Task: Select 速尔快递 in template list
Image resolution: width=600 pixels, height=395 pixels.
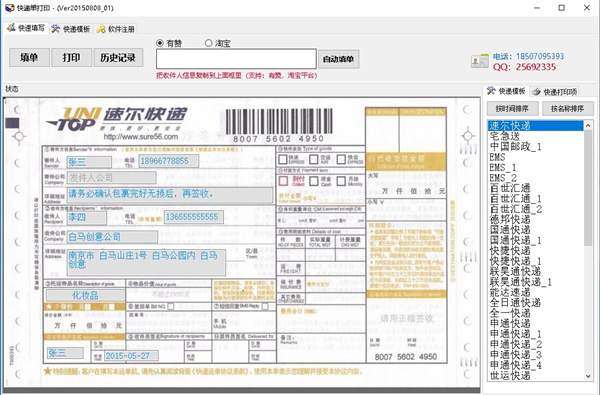Action: pyautogui.click(x=536, y=126)
